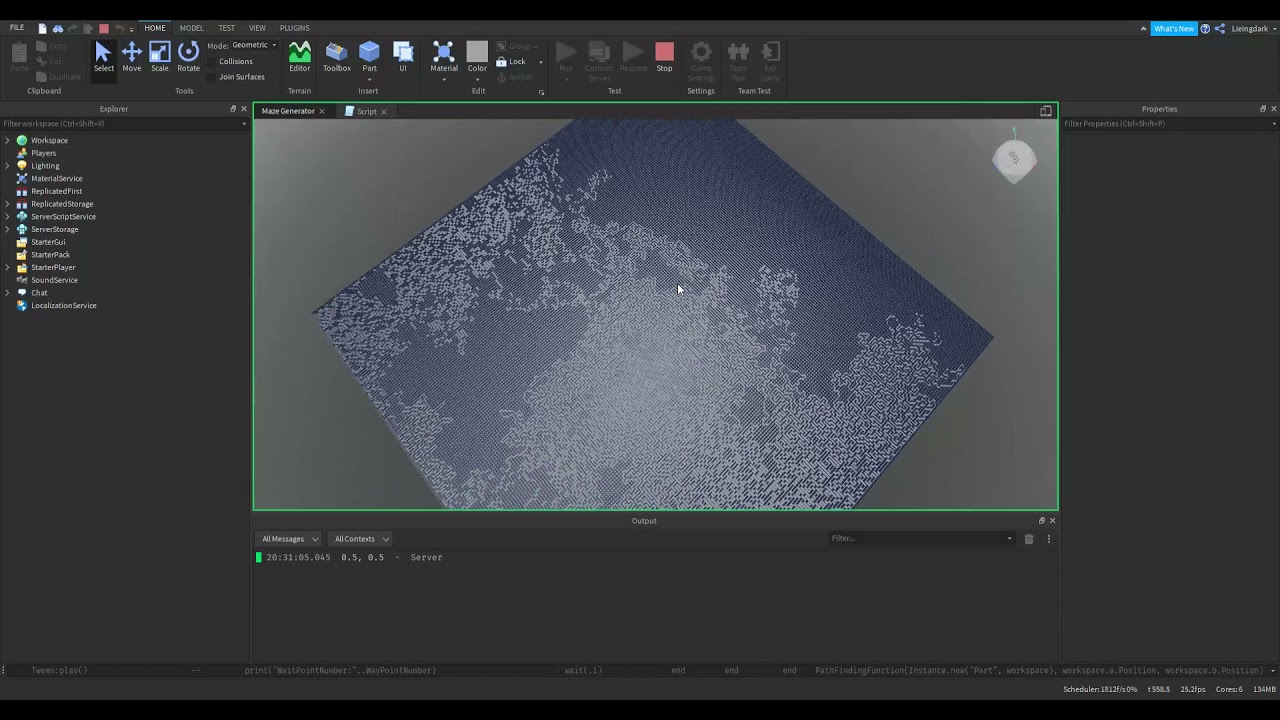Select Players in the Explorer
Screen dimensions: 1280x720
tap(43, 153)
